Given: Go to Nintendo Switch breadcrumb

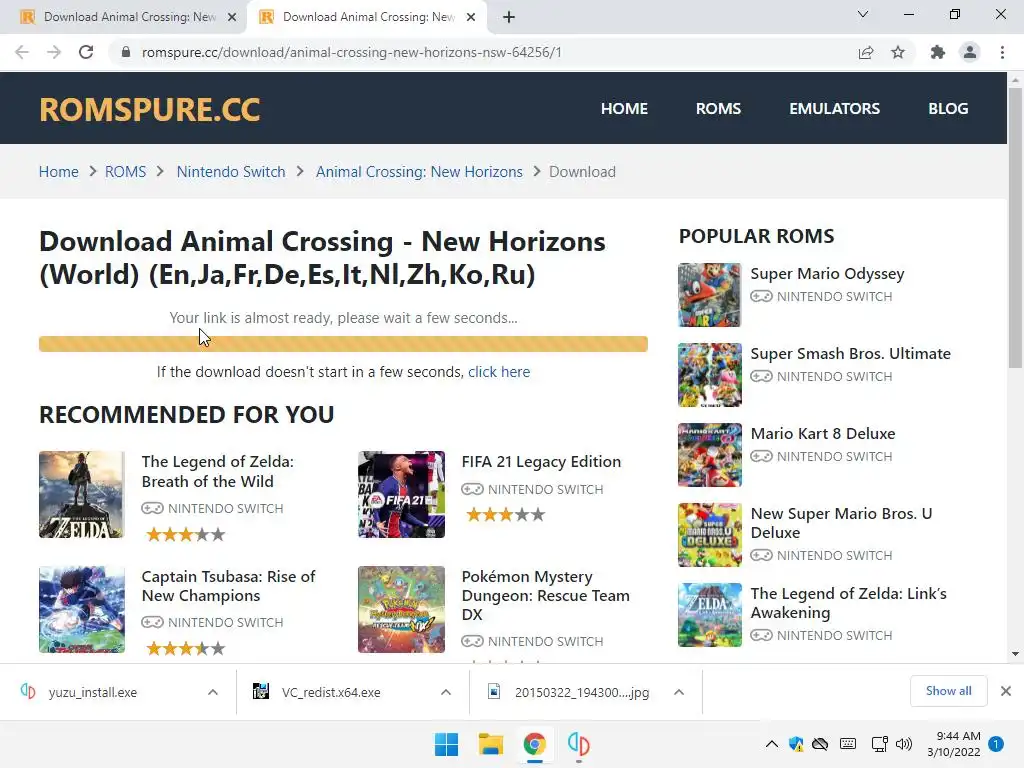Looking at the screenshot, I should coord(231,172).
